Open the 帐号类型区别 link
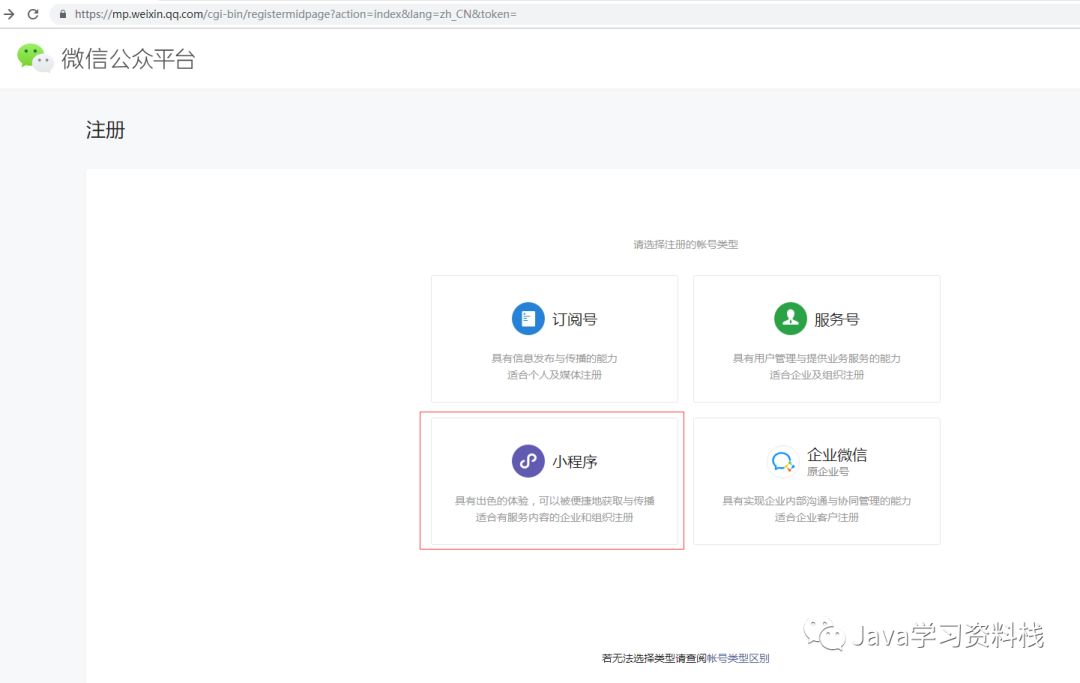The image size is (1080, 683). pyautogui.click(x=738, y=658)
